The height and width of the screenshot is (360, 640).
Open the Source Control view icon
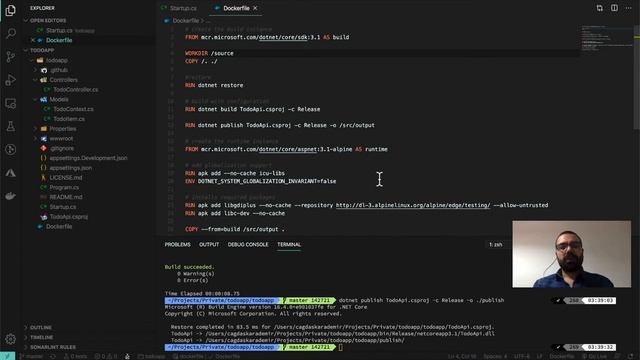tap(11, 56)
